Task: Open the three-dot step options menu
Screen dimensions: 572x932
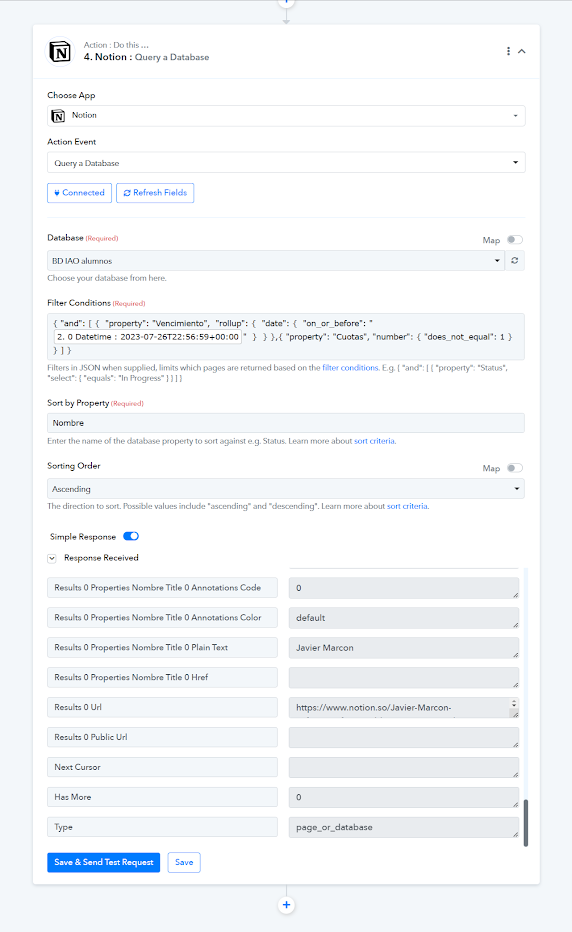Action: pos(508,51)
